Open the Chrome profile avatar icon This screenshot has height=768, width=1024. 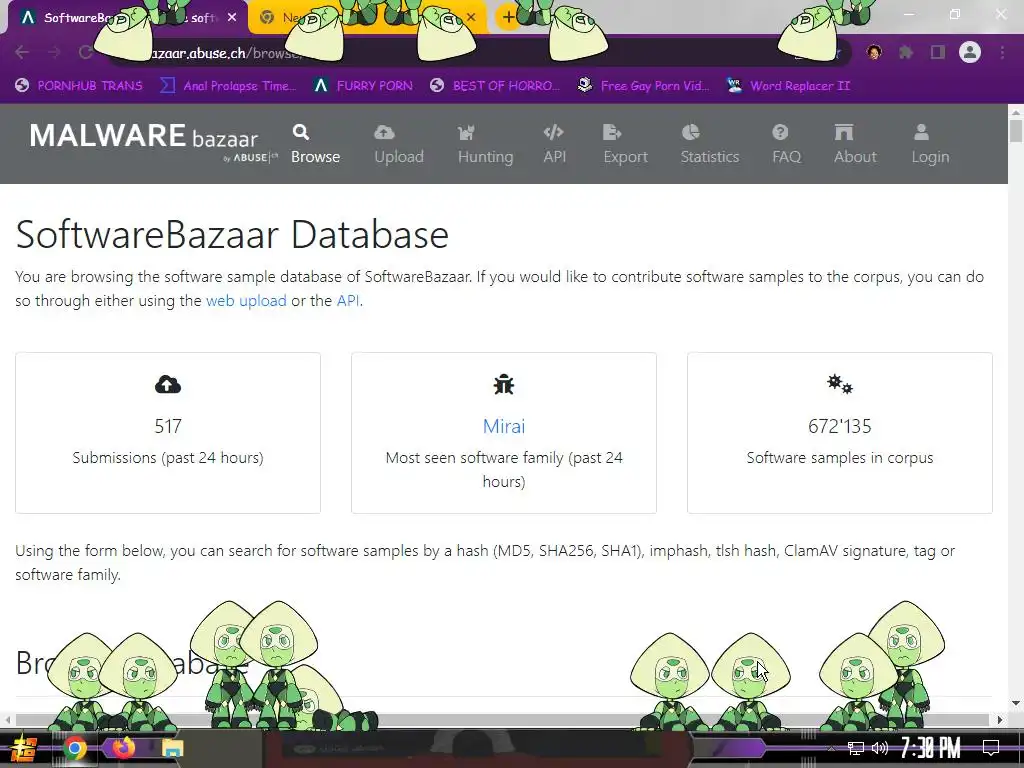[970, 52]
